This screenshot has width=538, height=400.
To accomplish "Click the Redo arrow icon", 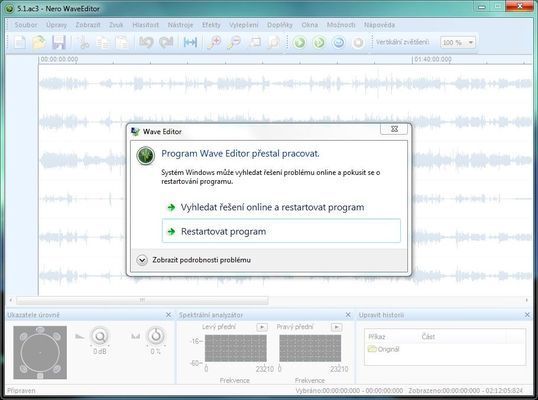I will (166, 43).
